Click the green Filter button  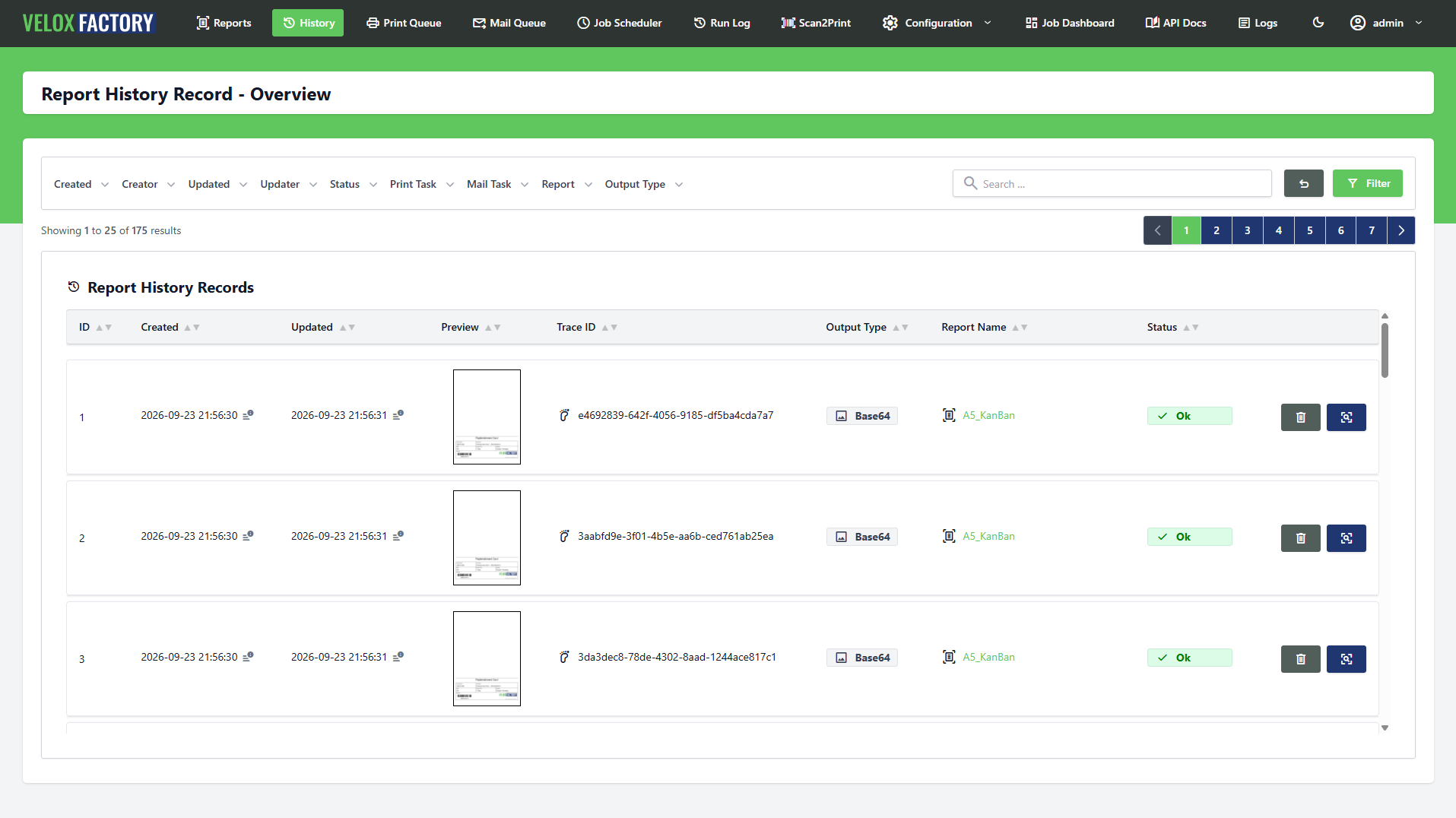[1367, 183]
